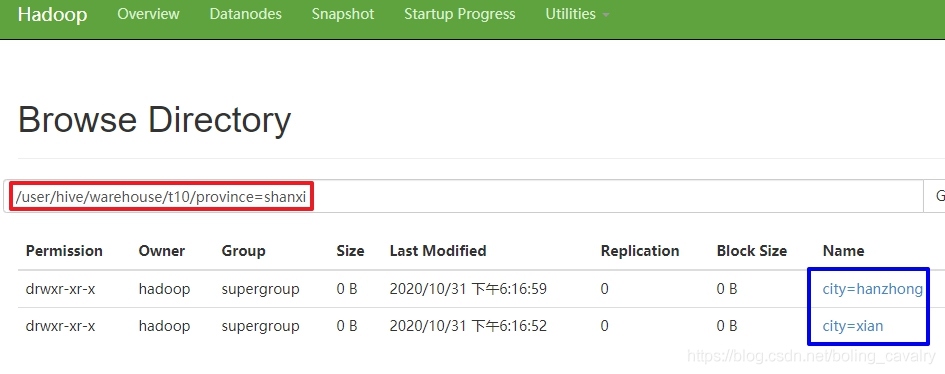The image size is (945, 374).
Task: Expand the Utilities dropdown menu
Action: point(577,14)
